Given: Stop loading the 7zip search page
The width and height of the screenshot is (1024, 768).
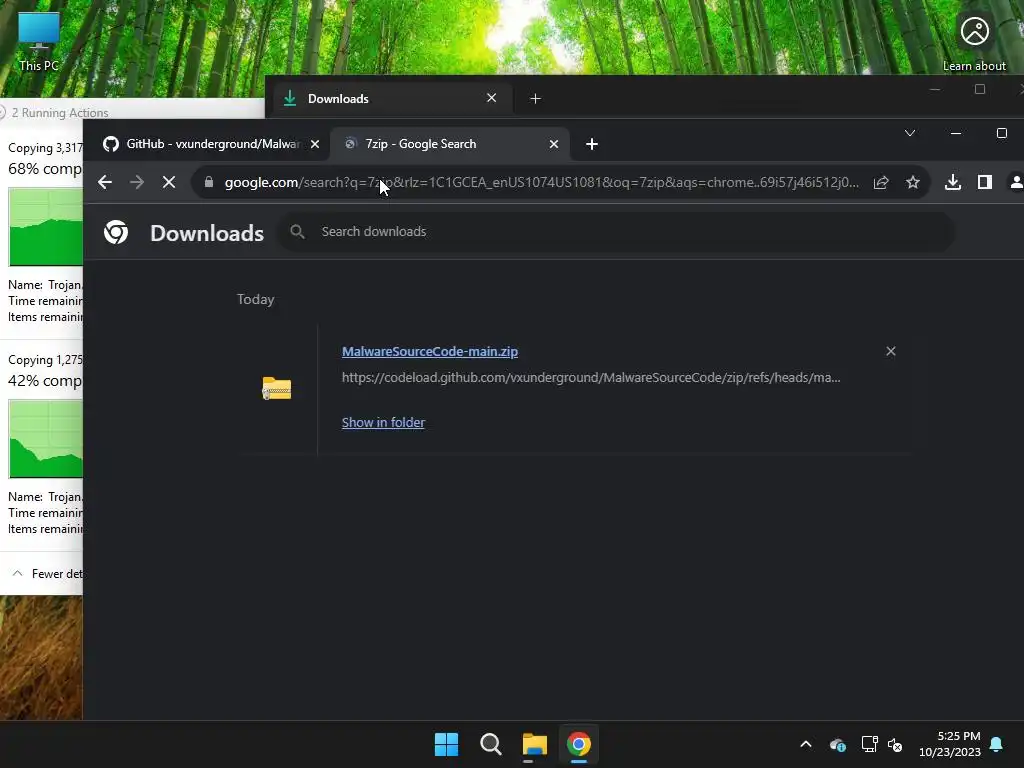Looking at the screenshot, I should pos(168,182).
